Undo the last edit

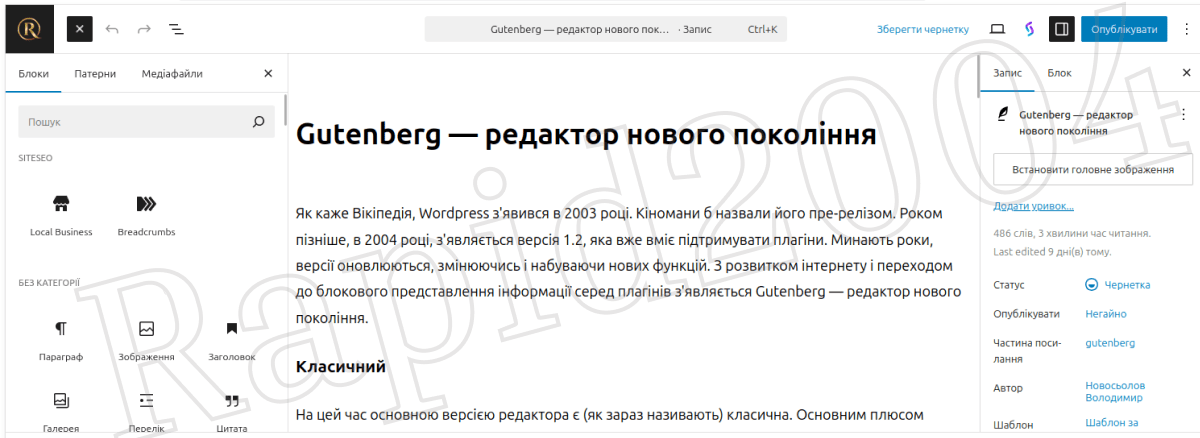[x=112, y=29]
